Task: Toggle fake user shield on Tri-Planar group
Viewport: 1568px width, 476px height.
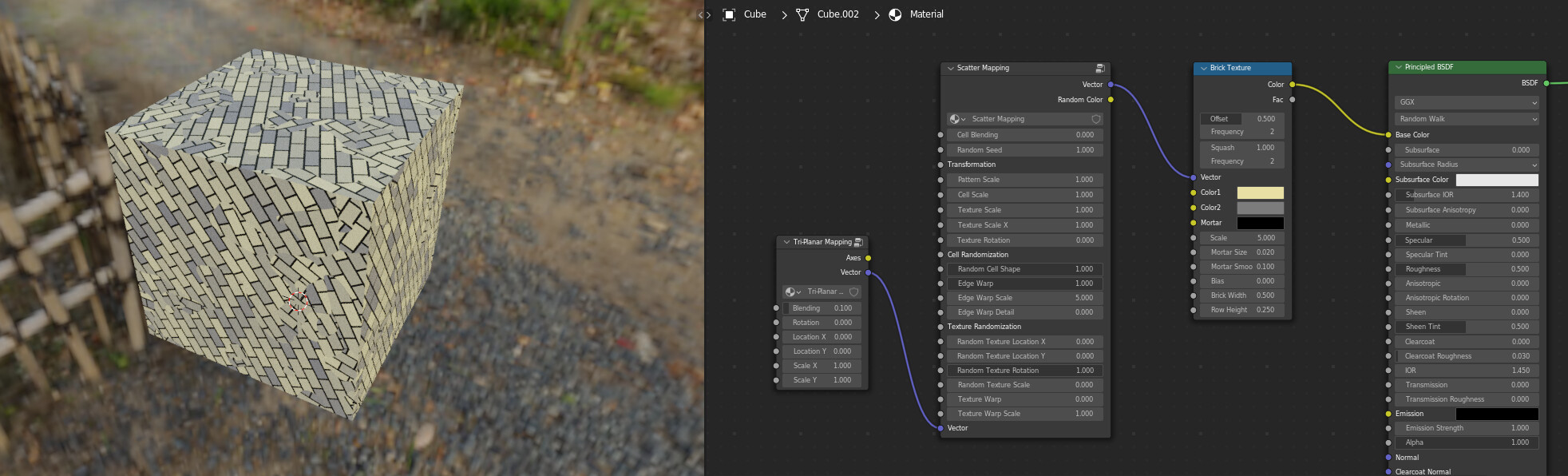Action: click(853, 292)
